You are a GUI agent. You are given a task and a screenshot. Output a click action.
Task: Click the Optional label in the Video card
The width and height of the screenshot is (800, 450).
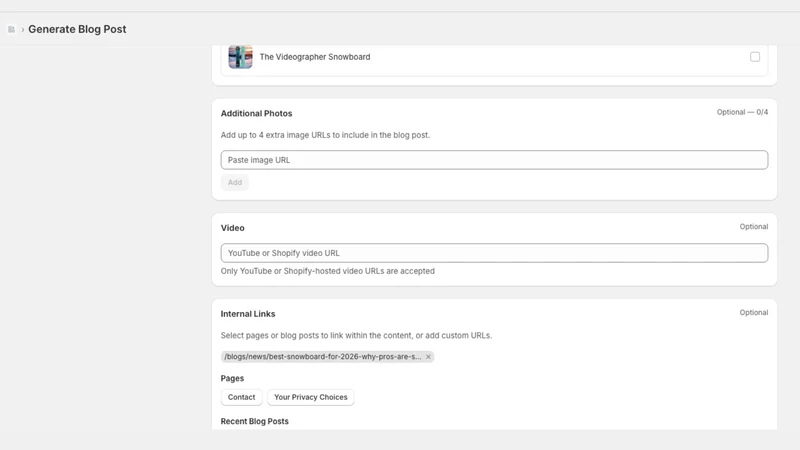[754, 227]
